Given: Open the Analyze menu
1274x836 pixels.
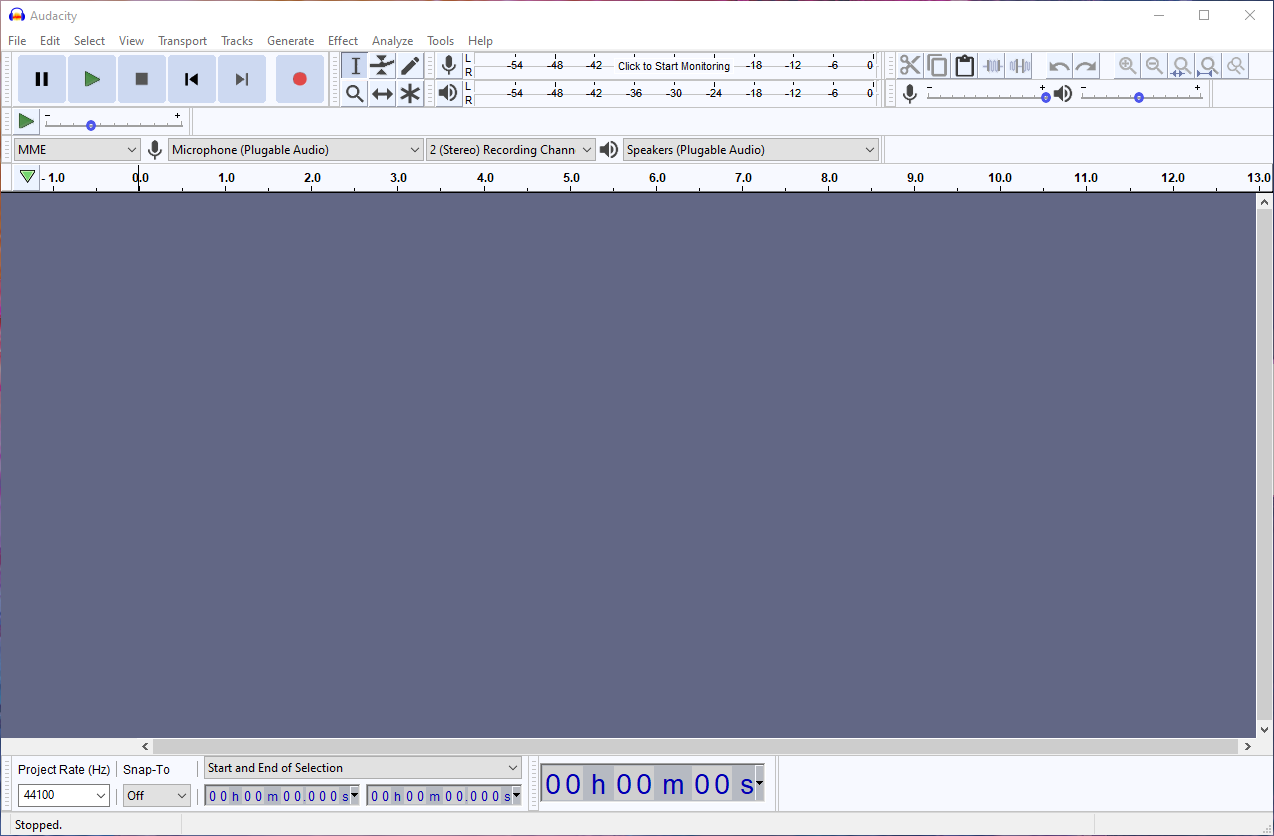Looking at the screenshot, I should [x=392, y=41].
